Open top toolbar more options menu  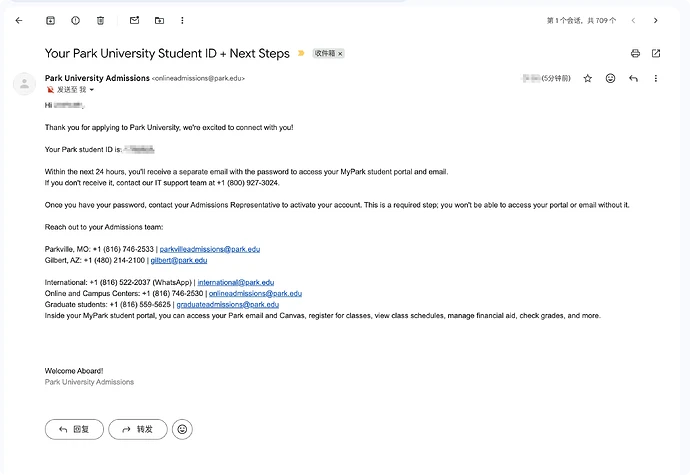[182, 20]
